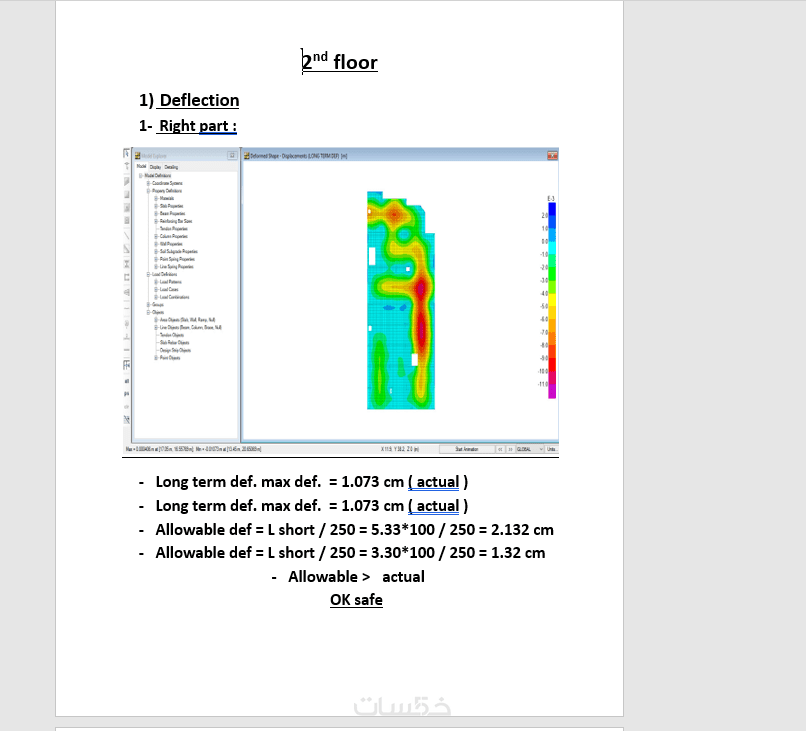Viewport: 806px width, 731px height.
Task: Expand the Reinforcing Bar Sizes node
Action: [x=156, y=221]
